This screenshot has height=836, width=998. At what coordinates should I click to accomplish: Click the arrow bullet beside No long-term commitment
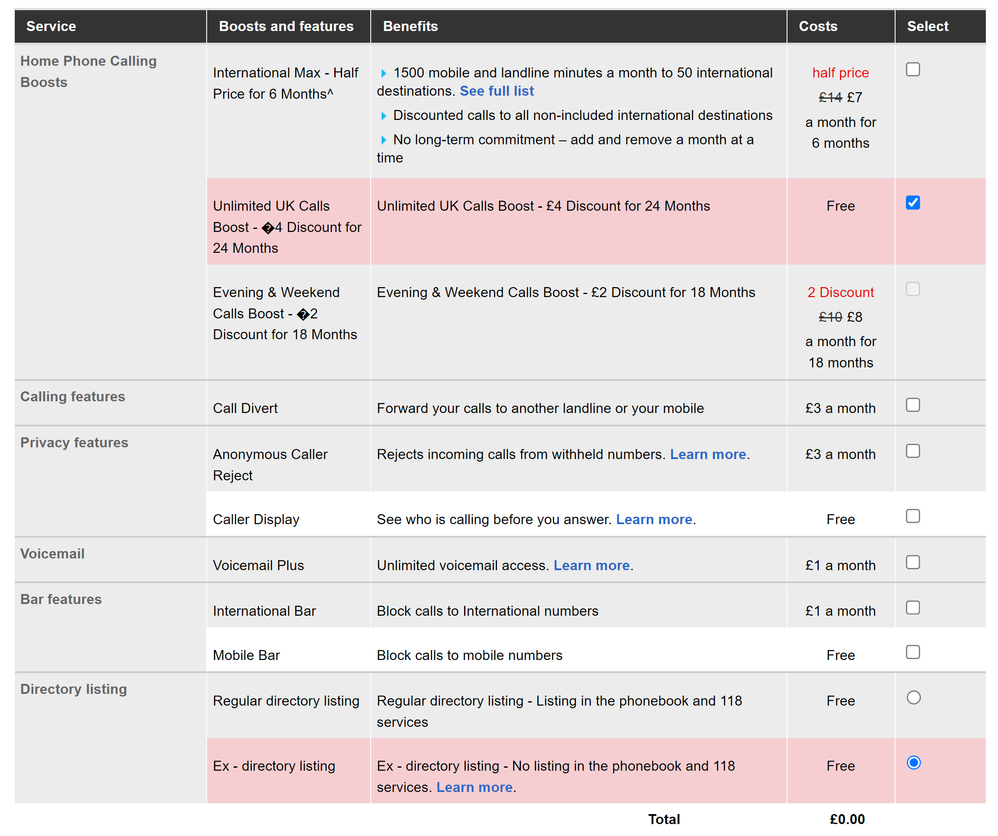(383, 140)
